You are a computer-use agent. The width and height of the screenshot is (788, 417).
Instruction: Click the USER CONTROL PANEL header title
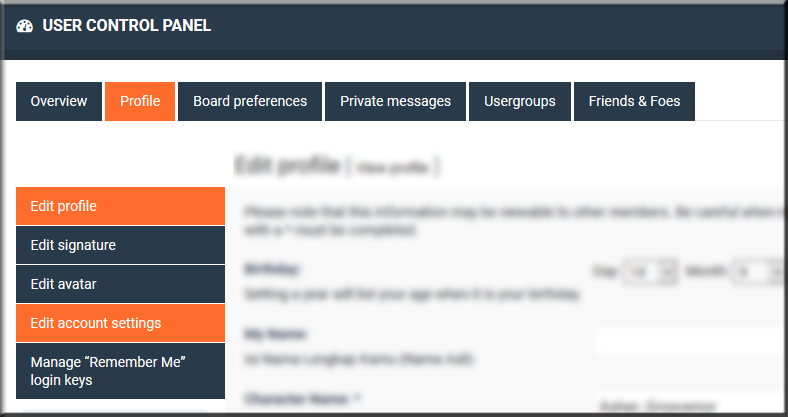127,26
